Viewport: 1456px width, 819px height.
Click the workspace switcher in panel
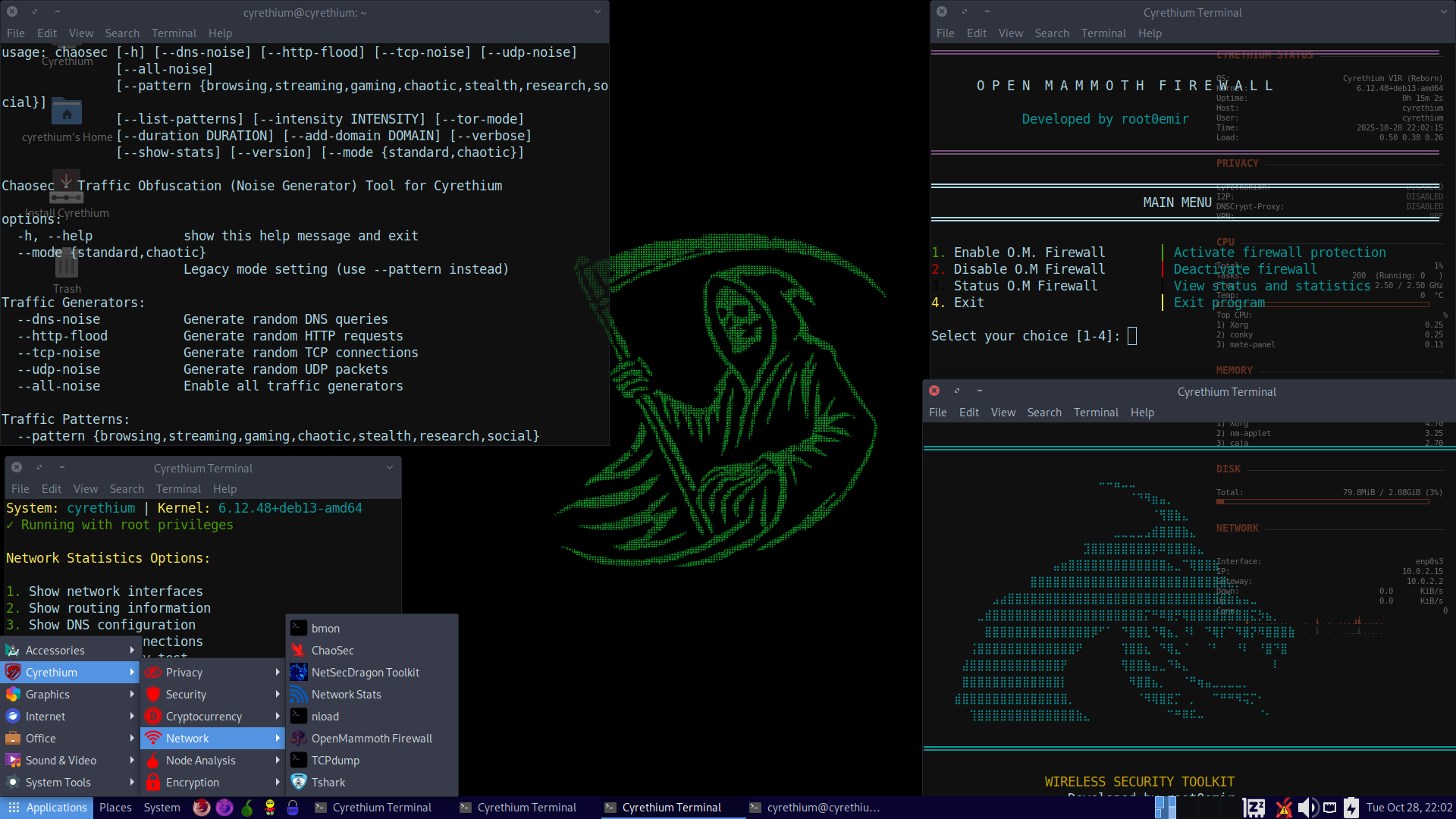click(x=1165, y=808)
